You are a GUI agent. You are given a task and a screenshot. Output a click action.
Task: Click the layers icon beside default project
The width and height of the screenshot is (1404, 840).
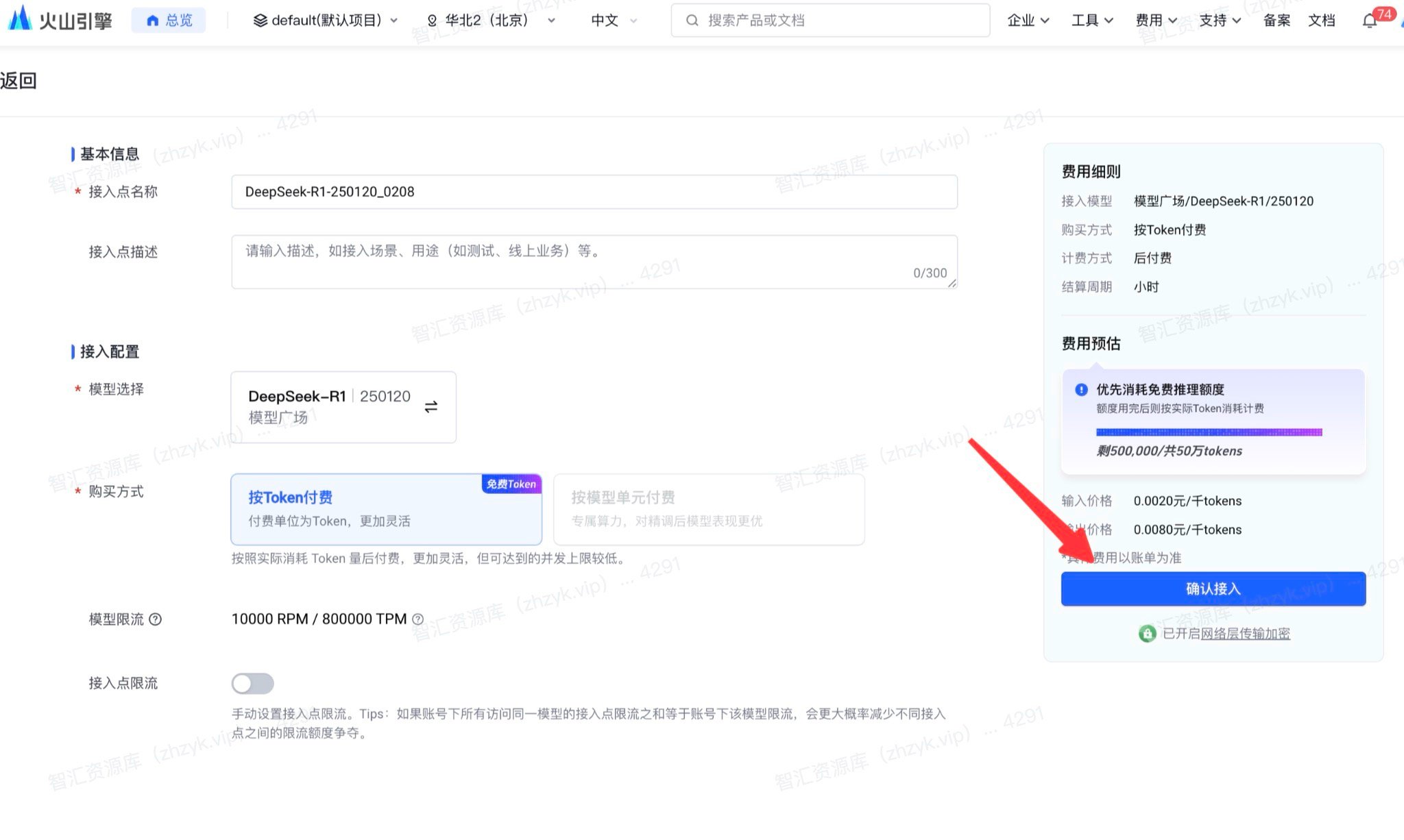[x=260, y=21]
